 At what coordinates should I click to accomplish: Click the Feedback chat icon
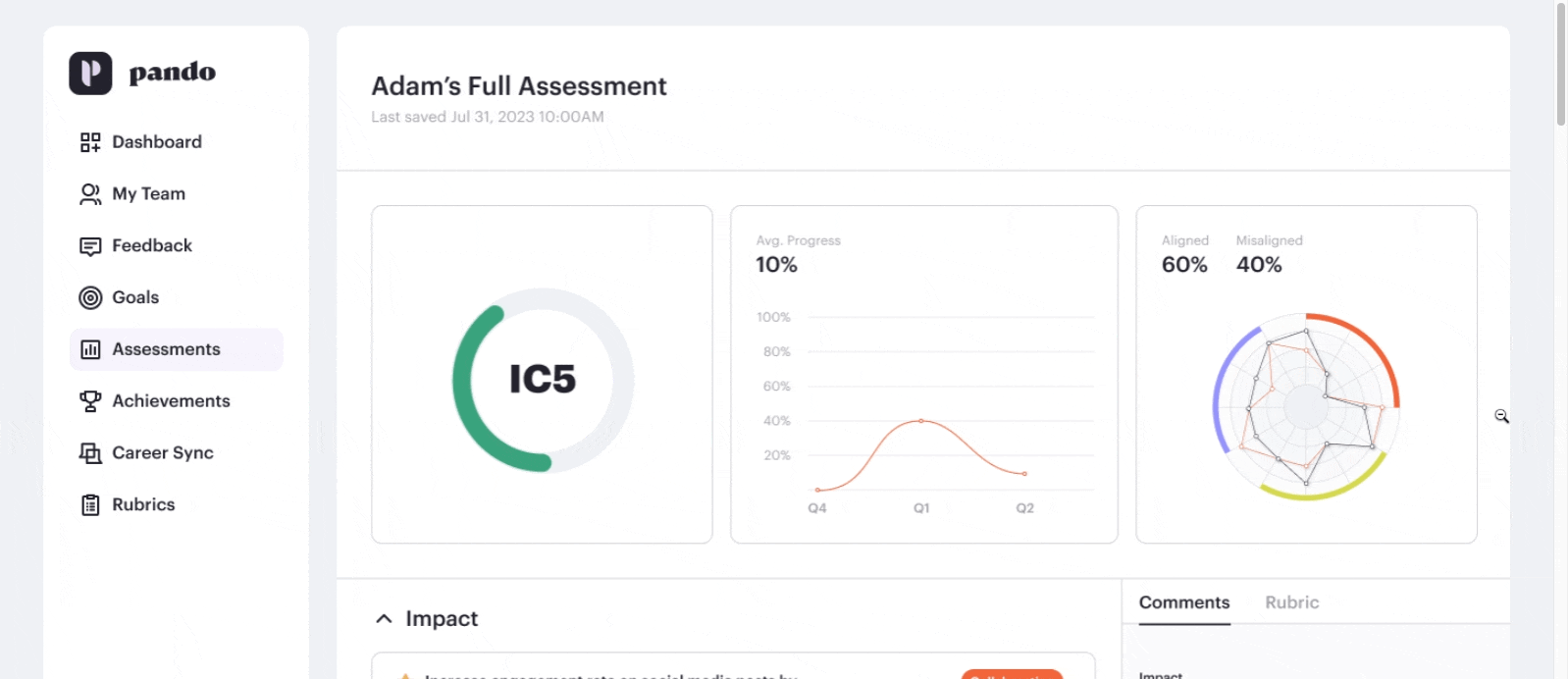[90, 246]
